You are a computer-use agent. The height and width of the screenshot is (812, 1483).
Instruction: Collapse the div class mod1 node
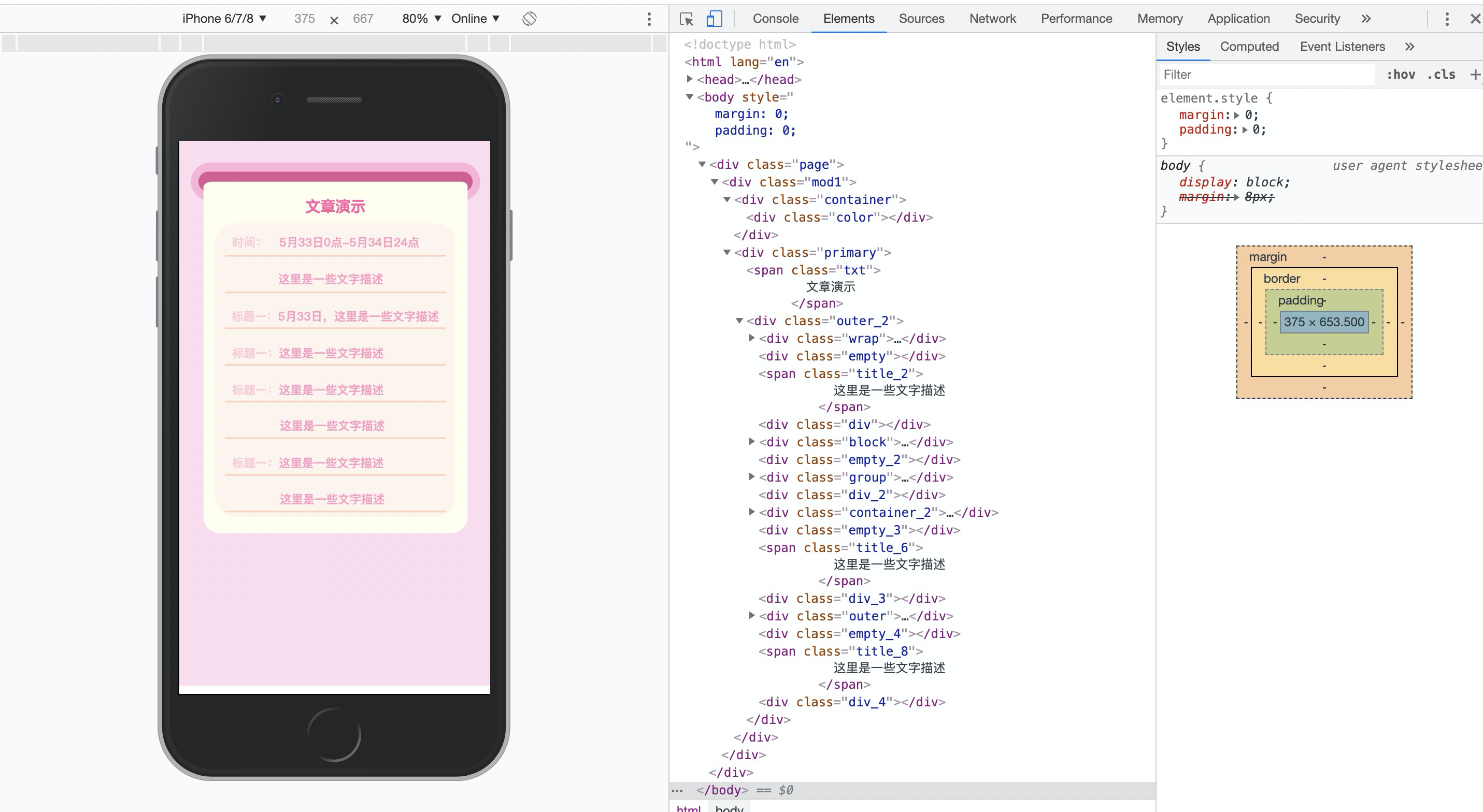(715, 182)
